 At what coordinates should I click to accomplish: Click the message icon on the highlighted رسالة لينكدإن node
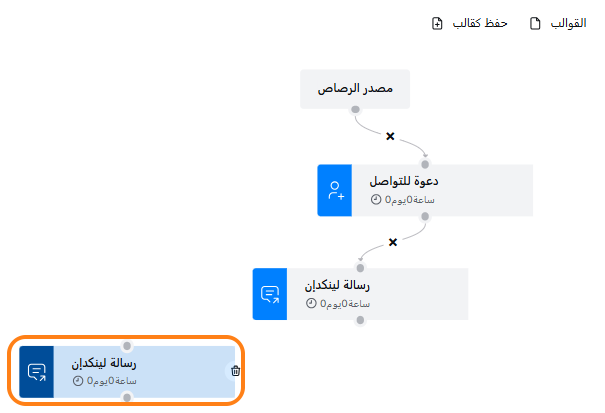tap(37, 372)
